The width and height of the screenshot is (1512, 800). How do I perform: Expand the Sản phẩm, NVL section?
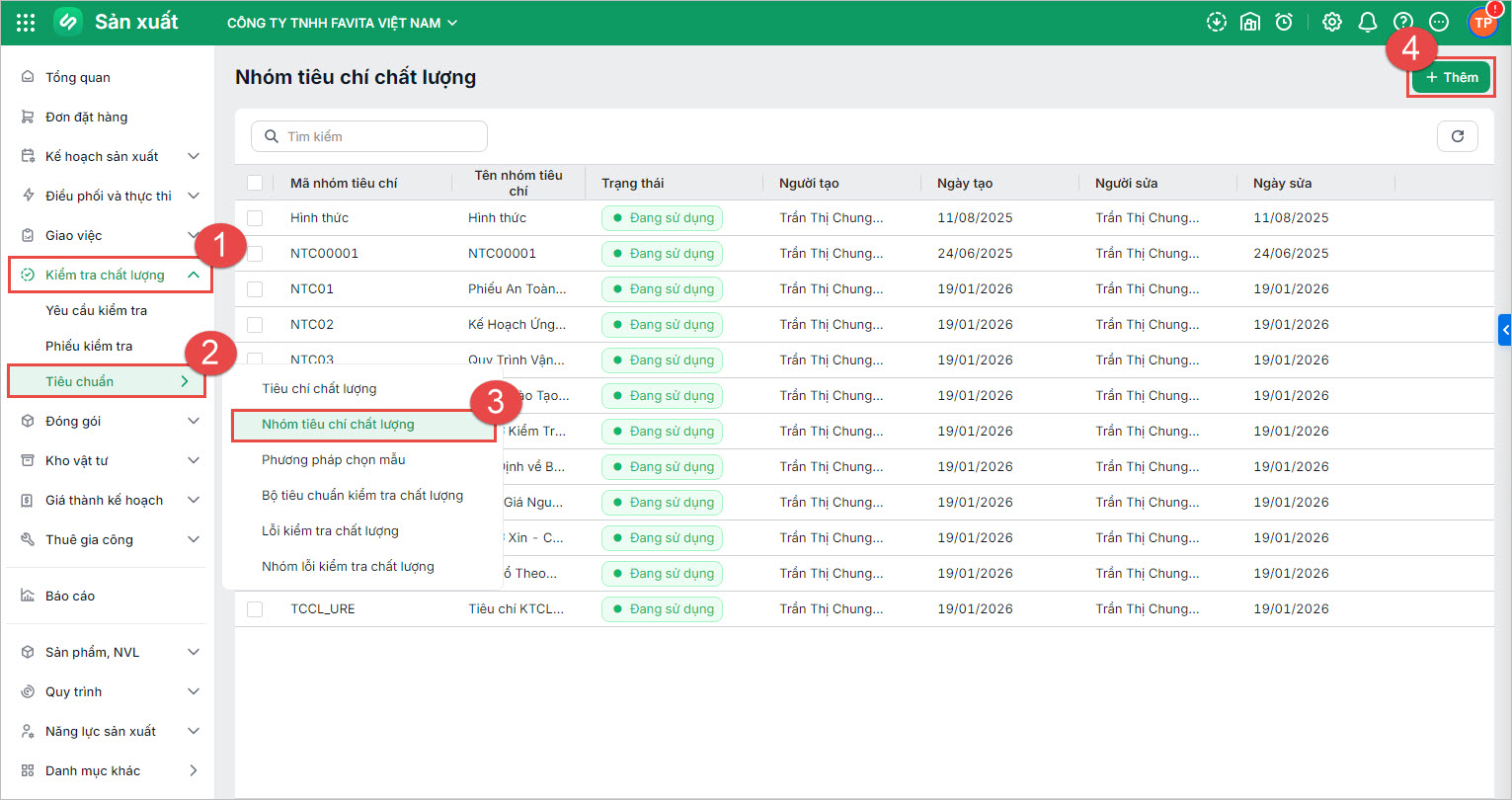click(194, 652)
